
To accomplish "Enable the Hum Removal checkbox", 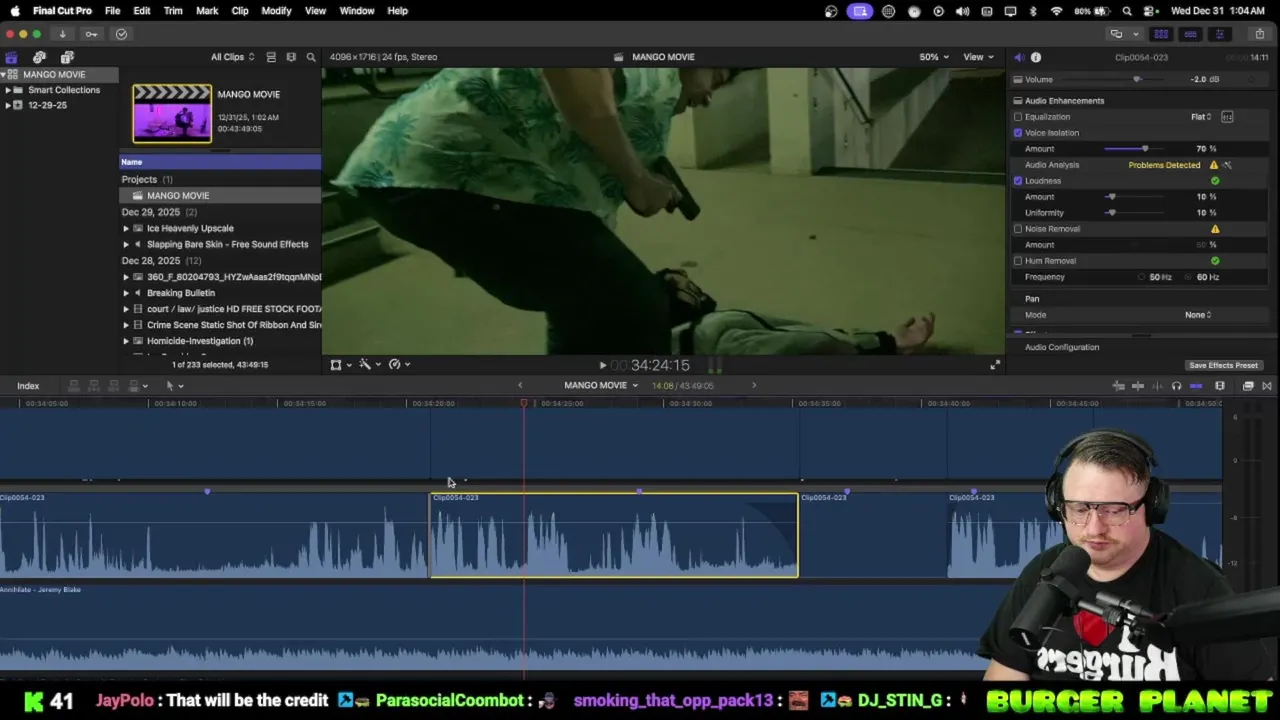I will point(1018,261).
